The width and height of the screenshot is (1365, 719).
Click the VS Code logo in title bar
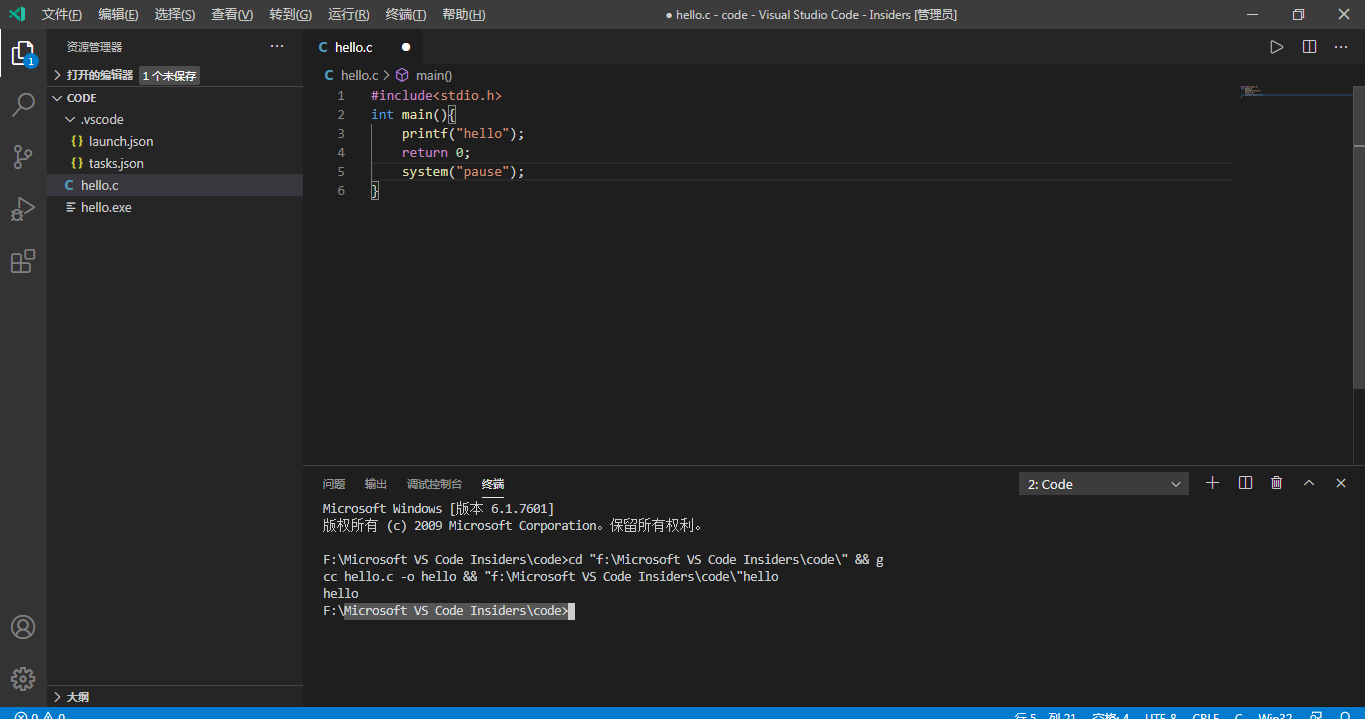click(17, 14)
